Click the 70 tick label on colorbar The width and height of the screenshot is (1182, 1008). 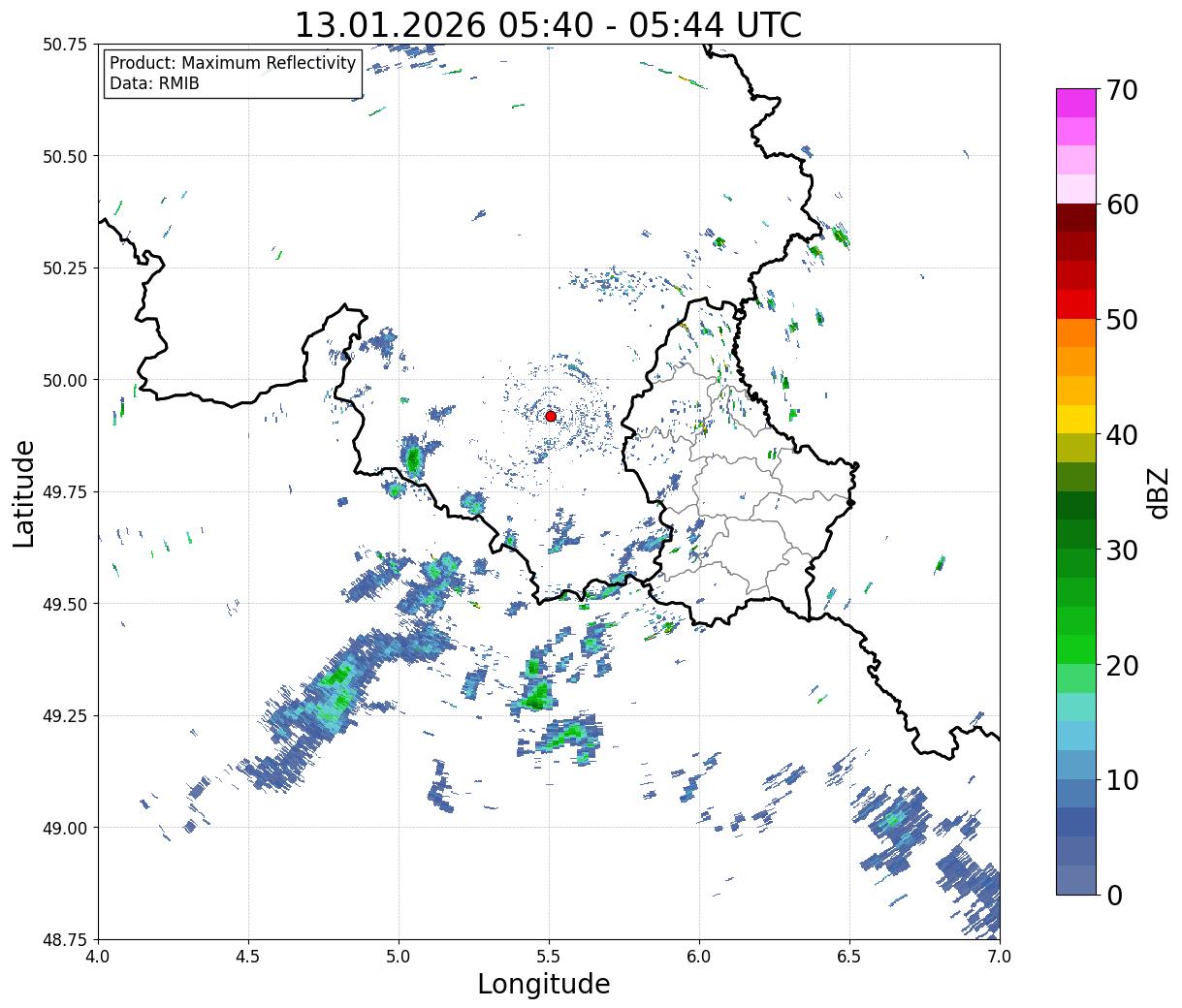(1122, 90)
